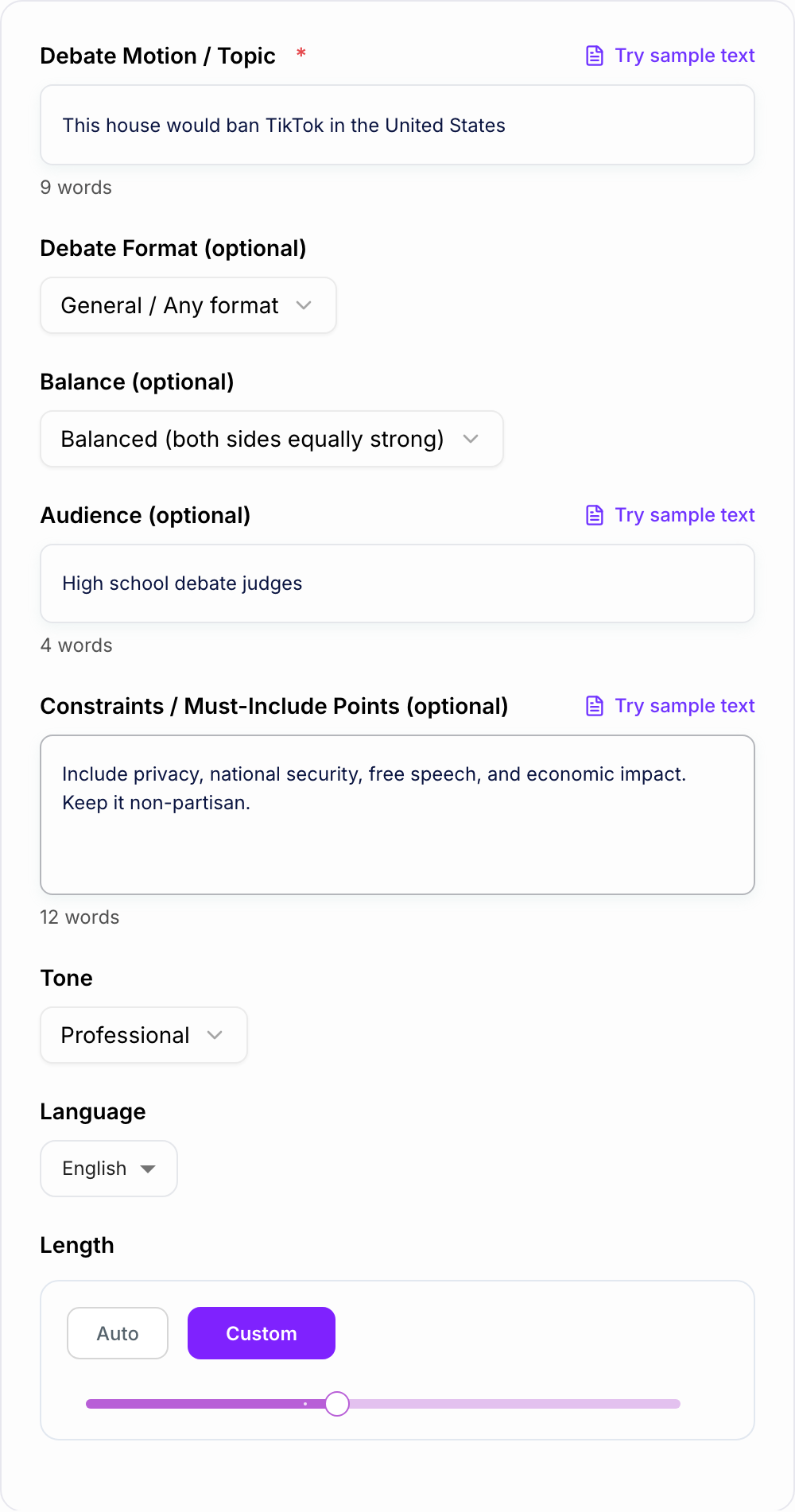Click the "12 words" counter text
The image size is (795, 1512).
[79, 917]
